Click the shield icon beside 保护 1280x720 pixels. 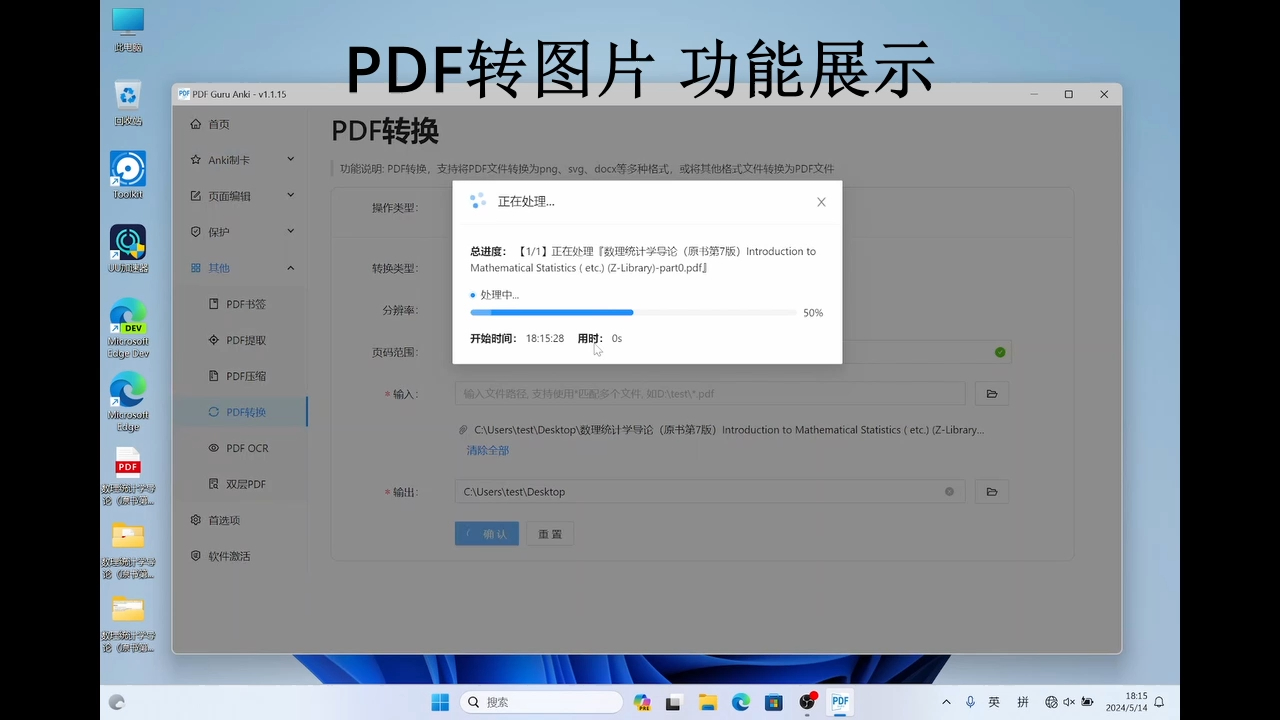(196, 232)
